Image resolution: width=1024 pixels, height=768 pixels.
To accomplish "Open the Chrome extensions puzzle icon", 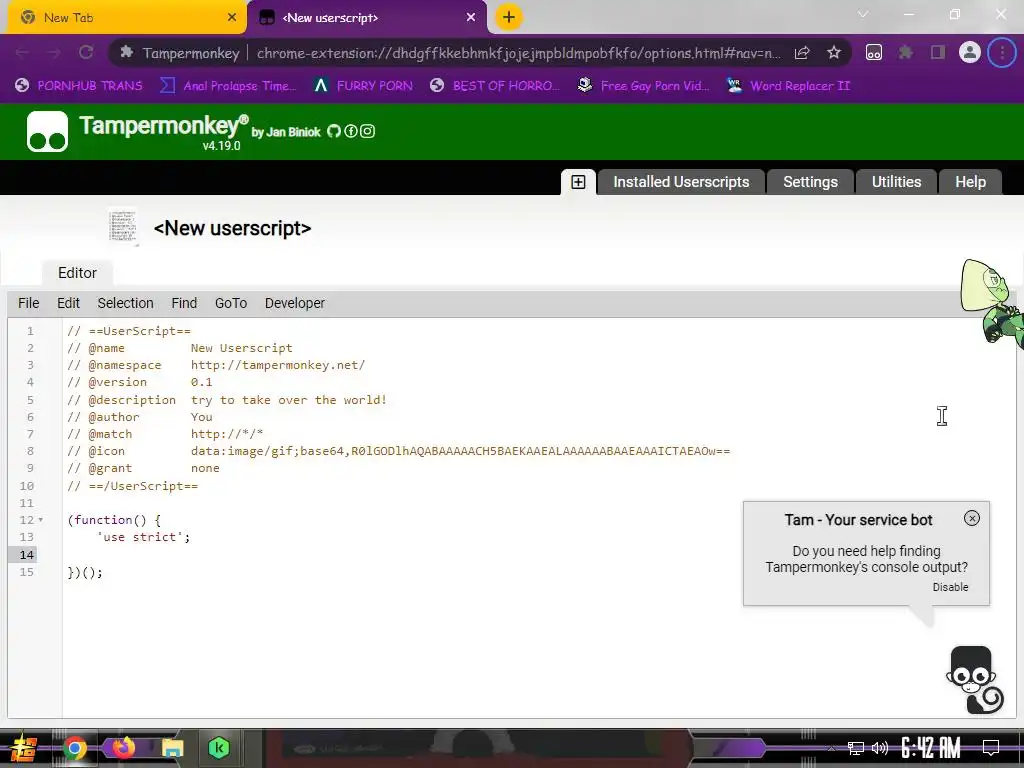I will click(x=905, y=53).
